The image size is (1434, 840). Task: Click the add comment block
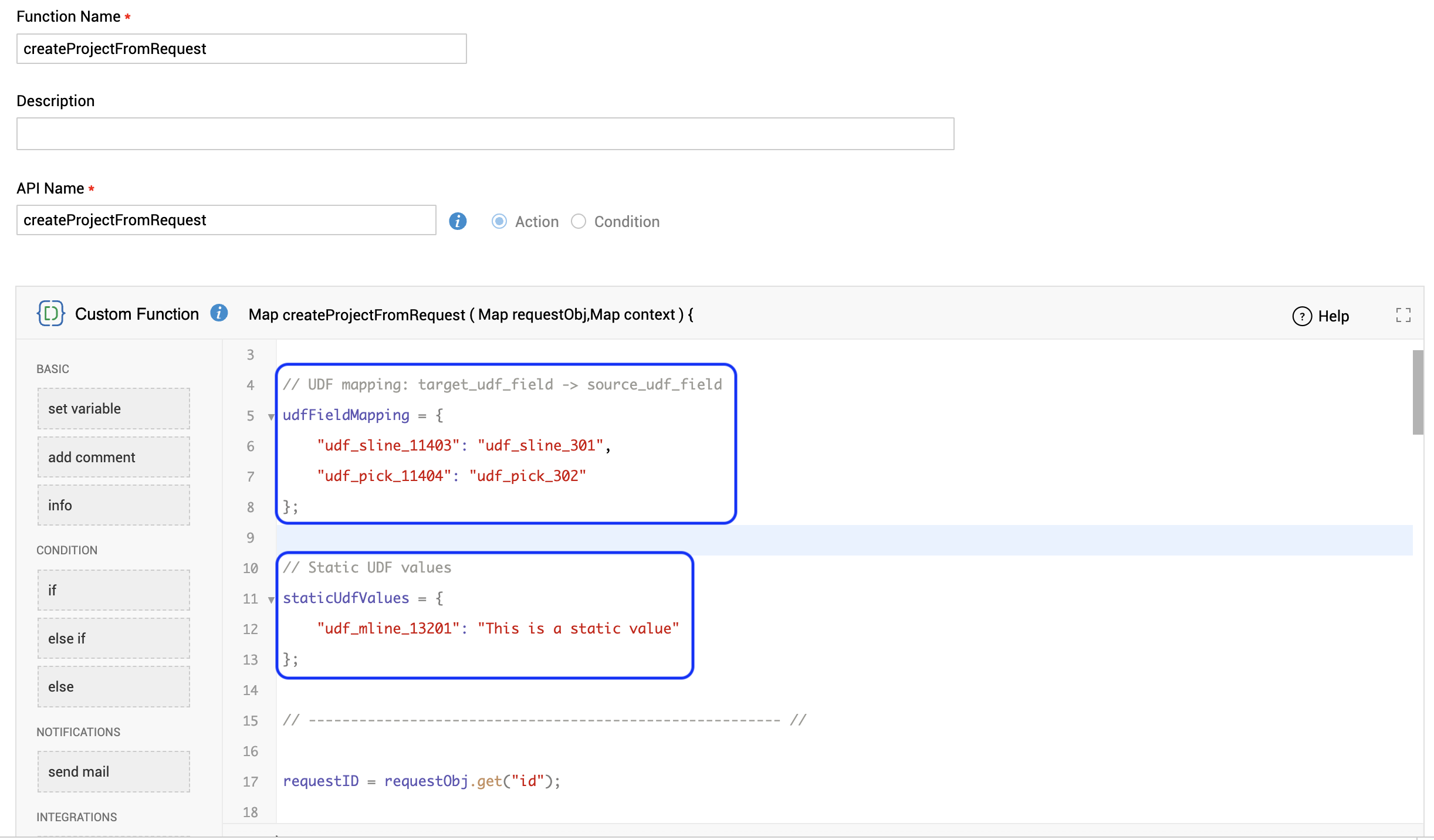pyautogui.click(x=113, y=457)
